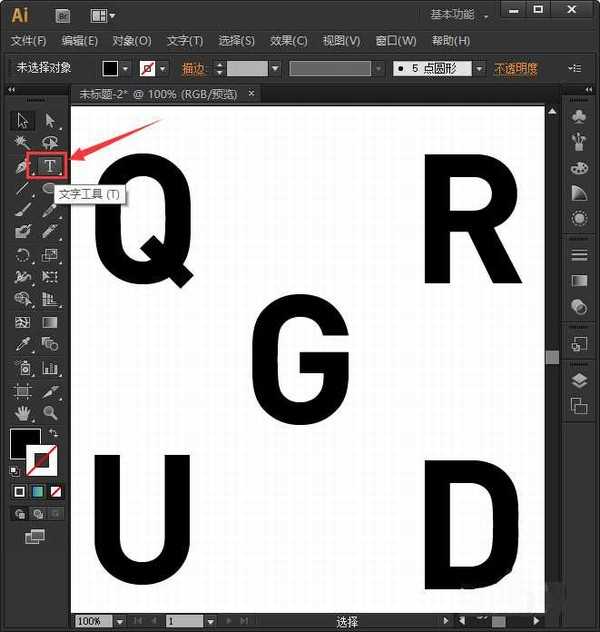Open the Color palette panel icon
The height and width of the screenshot is (632, 600).
pos(578,167)
